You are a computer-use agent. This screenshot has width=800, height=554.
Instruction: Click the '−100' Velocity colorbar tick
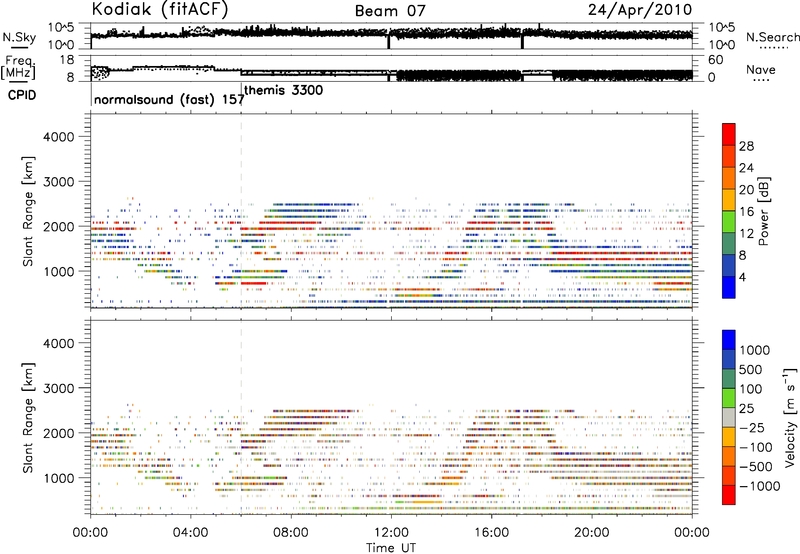point(756,447)
